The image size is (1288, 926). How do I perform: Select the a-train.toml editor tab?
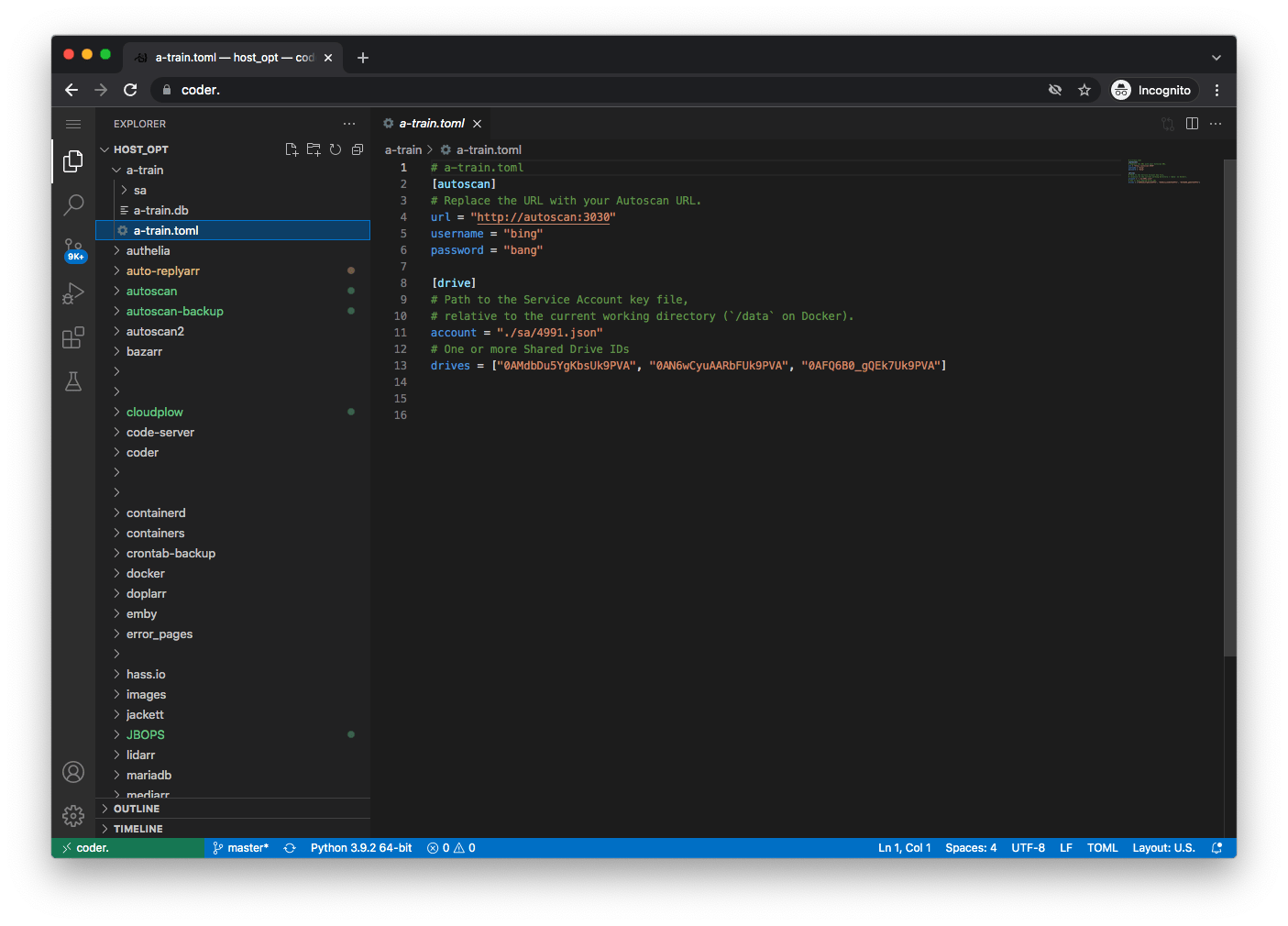pyautogui.click(x=431, y=124)
